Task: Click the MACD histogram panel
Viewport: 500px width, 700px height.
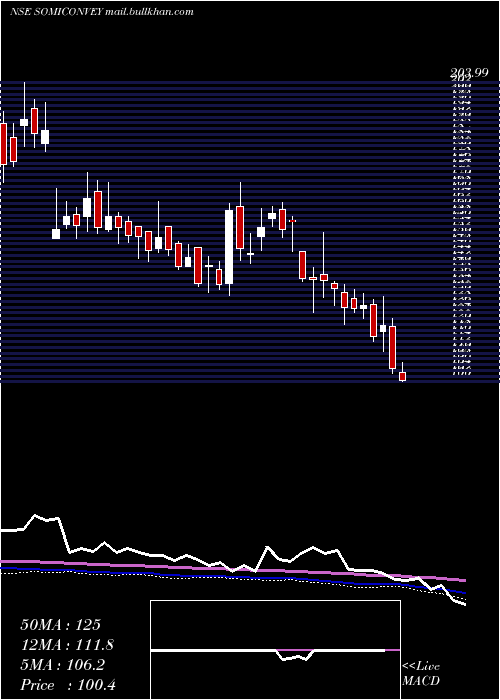Action: (275, 650)
